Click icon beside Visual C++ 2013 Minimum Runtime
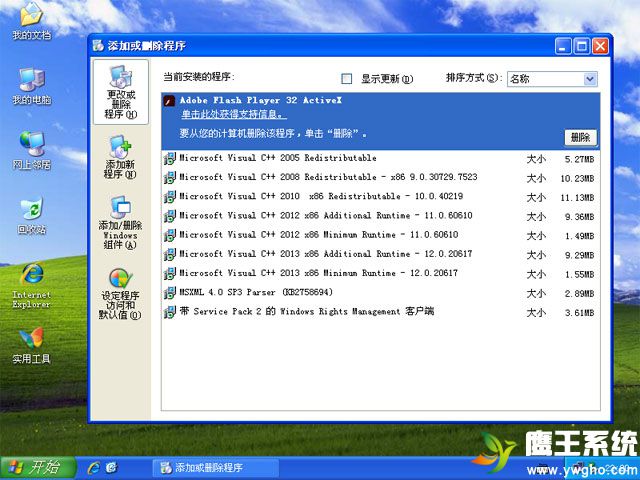 [169, 273]
